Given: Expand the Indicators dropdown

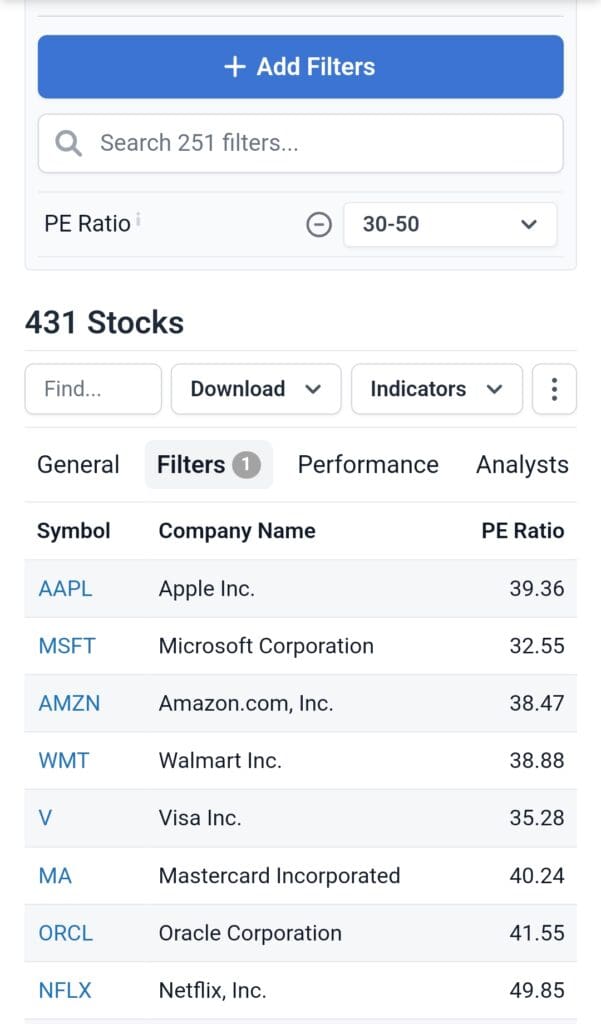Looking at the screenshot, I should (436, 389).
